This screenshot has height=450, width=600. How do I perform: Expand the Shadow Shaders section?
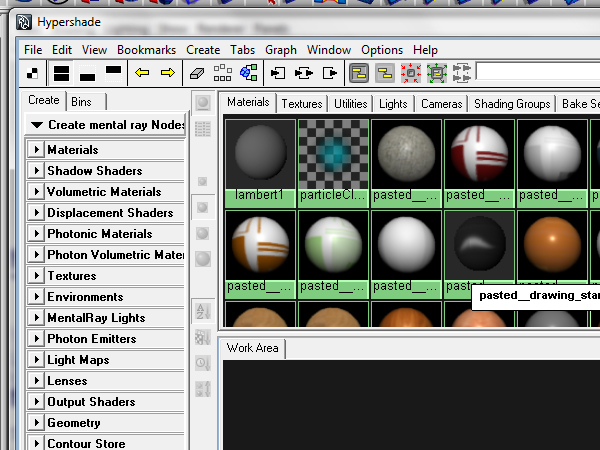[x=37, y=170]
